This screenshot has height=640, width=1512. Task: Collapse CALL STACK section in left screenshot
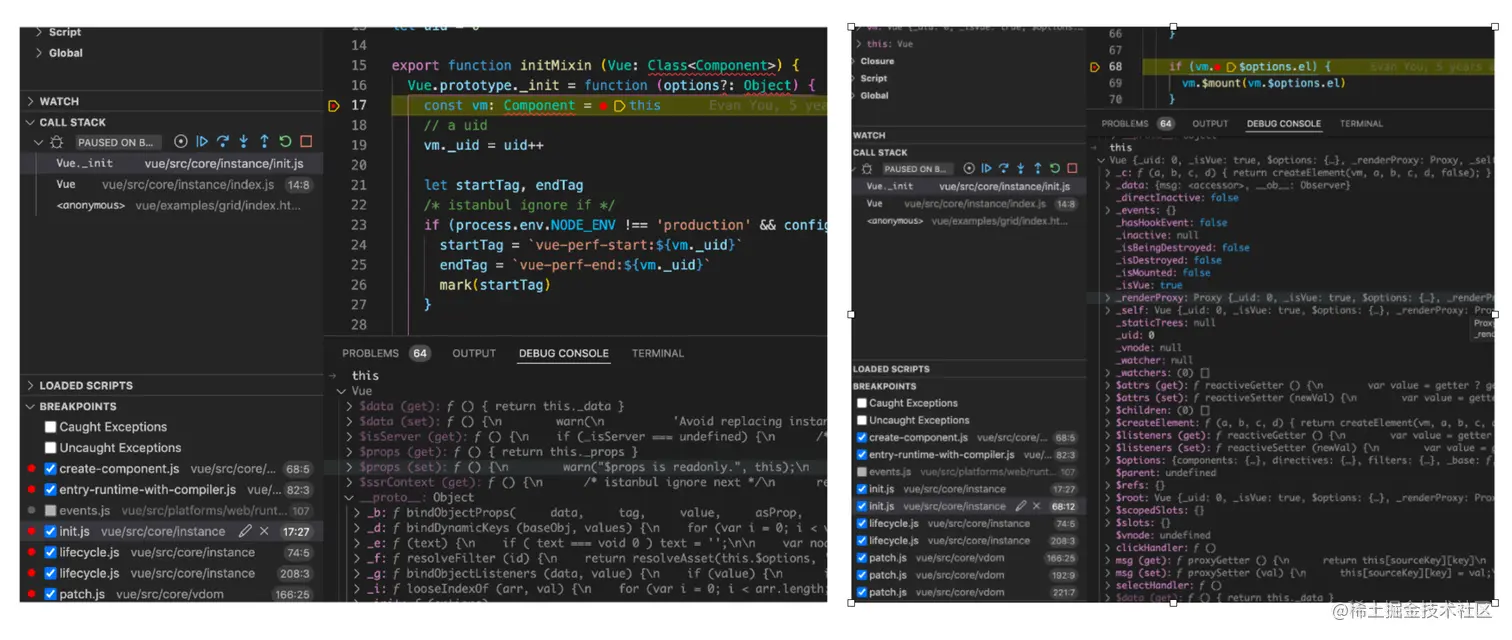[x=30, y=122]
